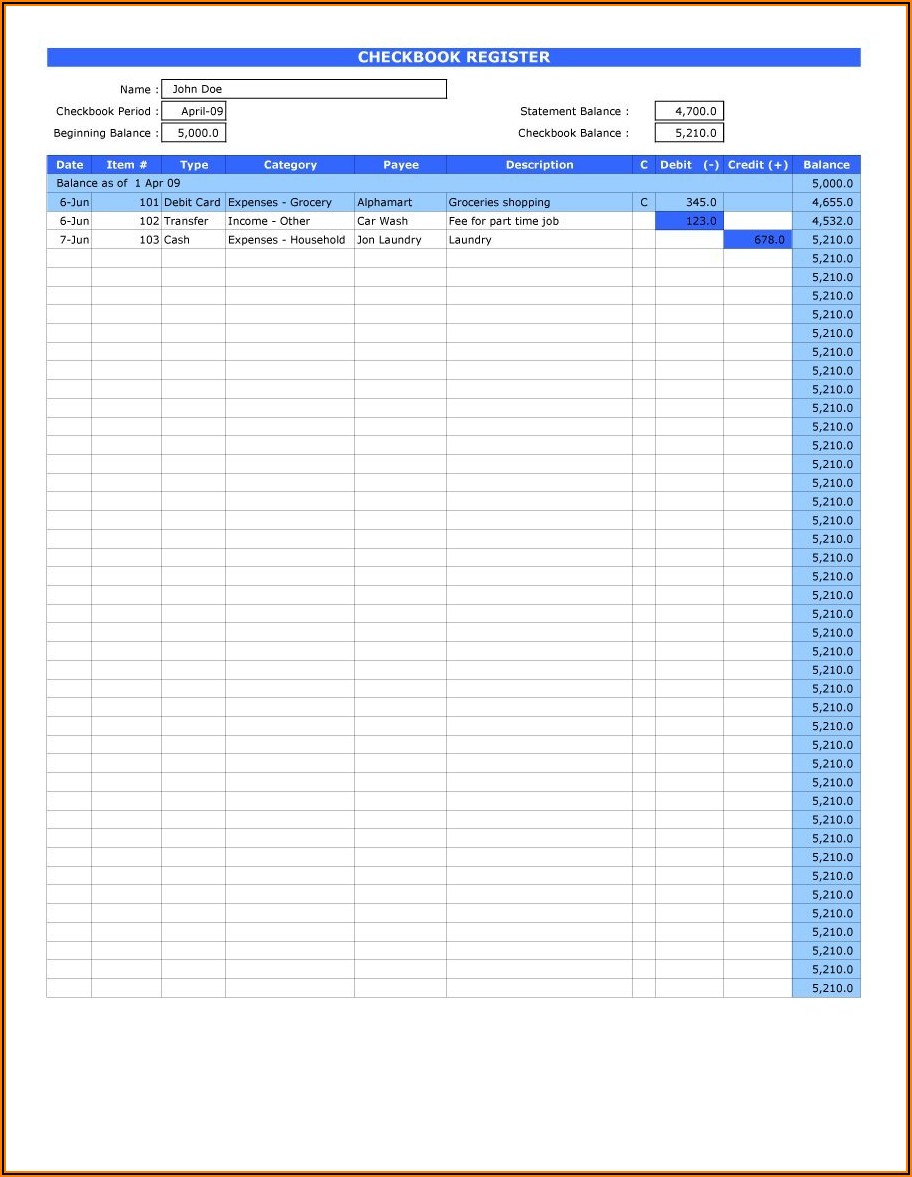This screenshot has width=912, height=1177.
Task: Click the Debit (-) column header
Action: pos(689,165)
